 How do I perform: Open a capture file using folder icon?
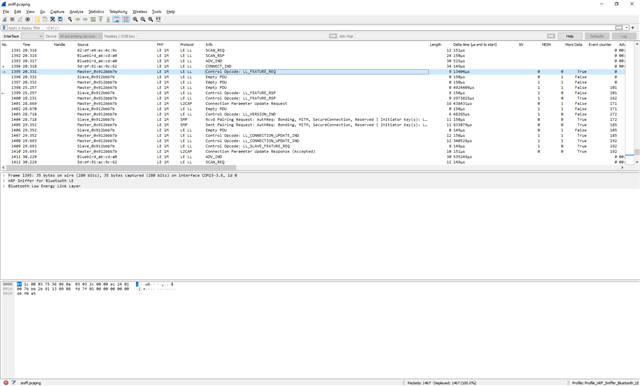[37, 19]
